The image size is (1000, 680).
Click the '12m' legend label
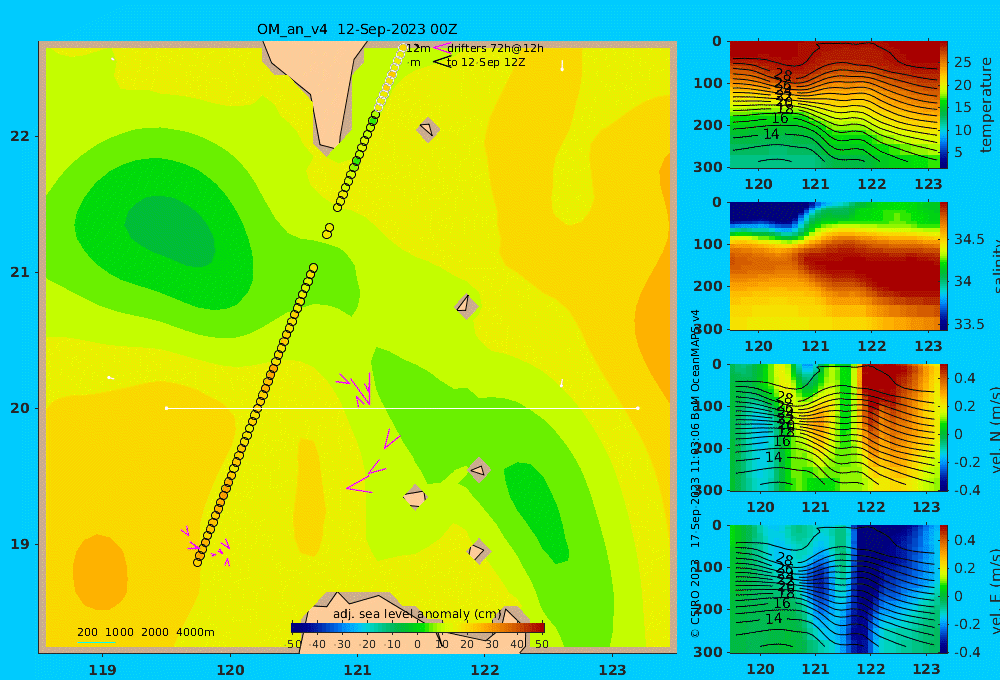(x=418, y=48)
